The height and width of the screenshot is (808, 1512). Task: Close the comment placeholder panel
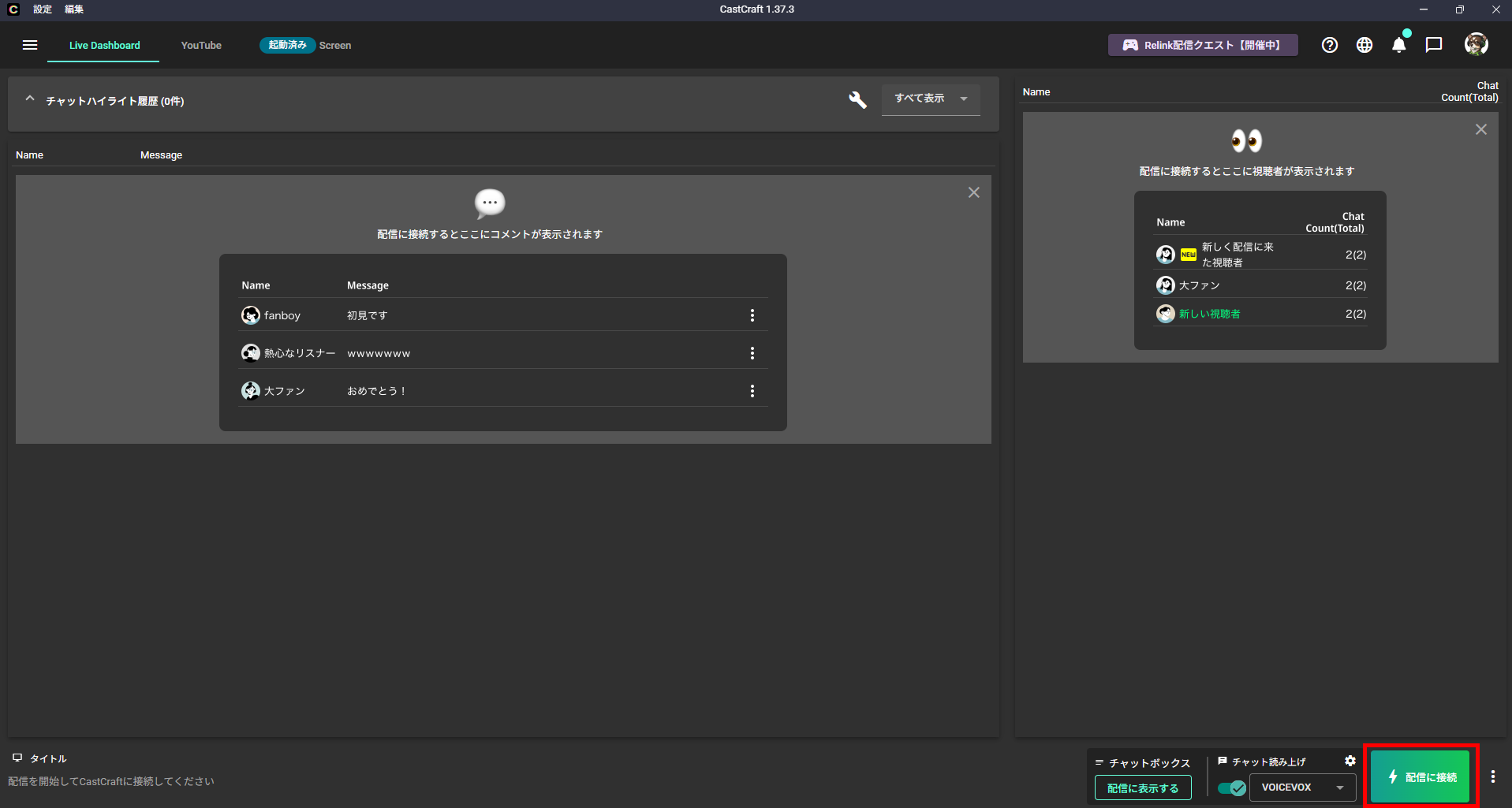pos(974,192)
